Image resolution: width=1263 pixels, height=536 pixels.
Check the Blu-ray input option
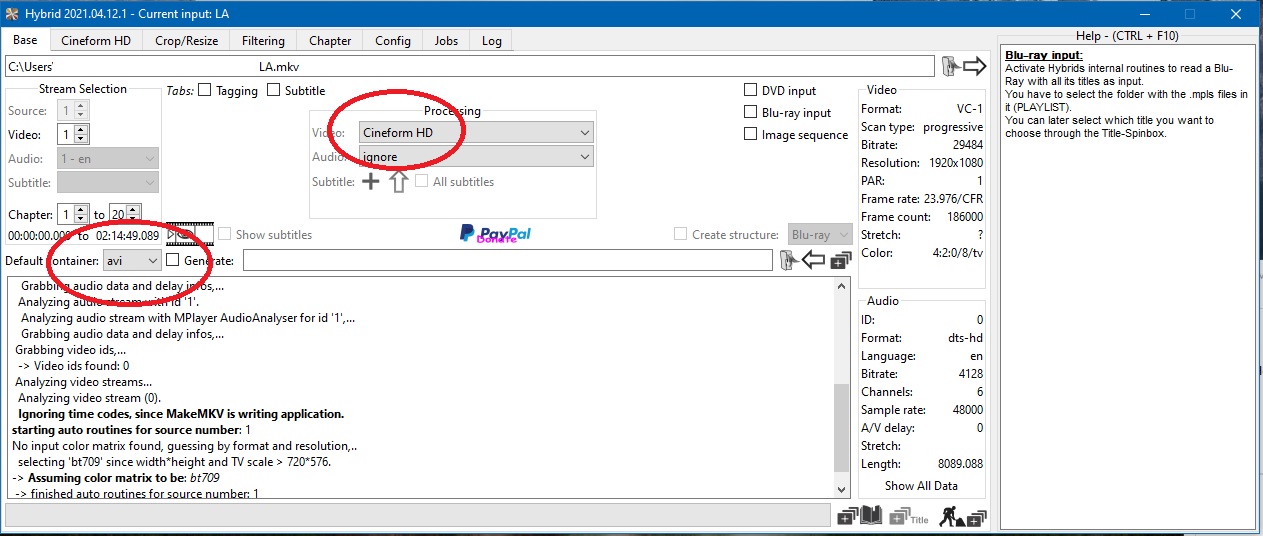coord(750,112)
